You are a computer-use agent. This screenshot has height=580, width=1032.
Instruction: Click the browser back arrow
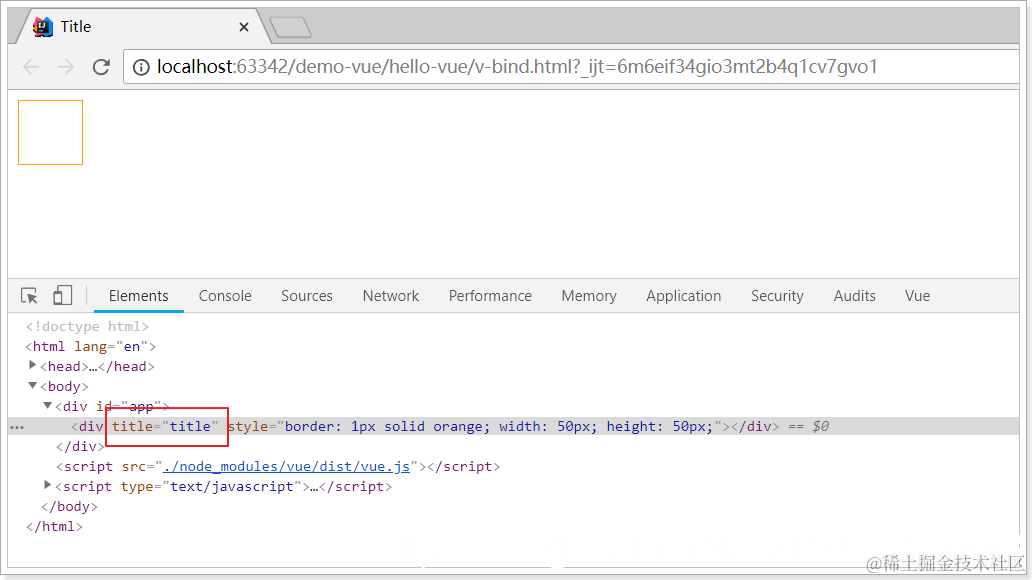(31, 66)
